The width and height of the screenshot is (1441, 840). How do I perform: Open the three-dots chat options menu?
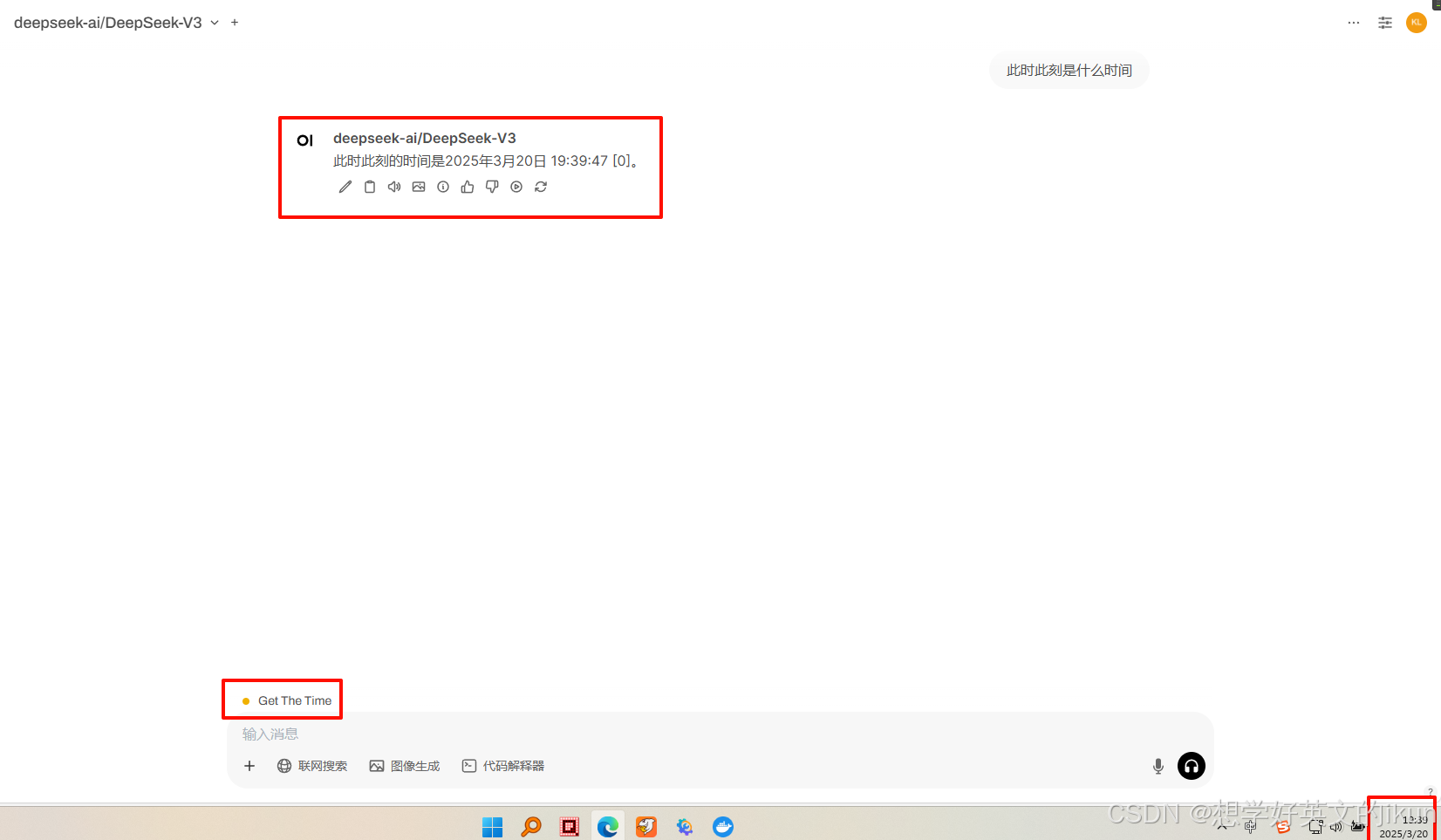tap(1354, 23)
